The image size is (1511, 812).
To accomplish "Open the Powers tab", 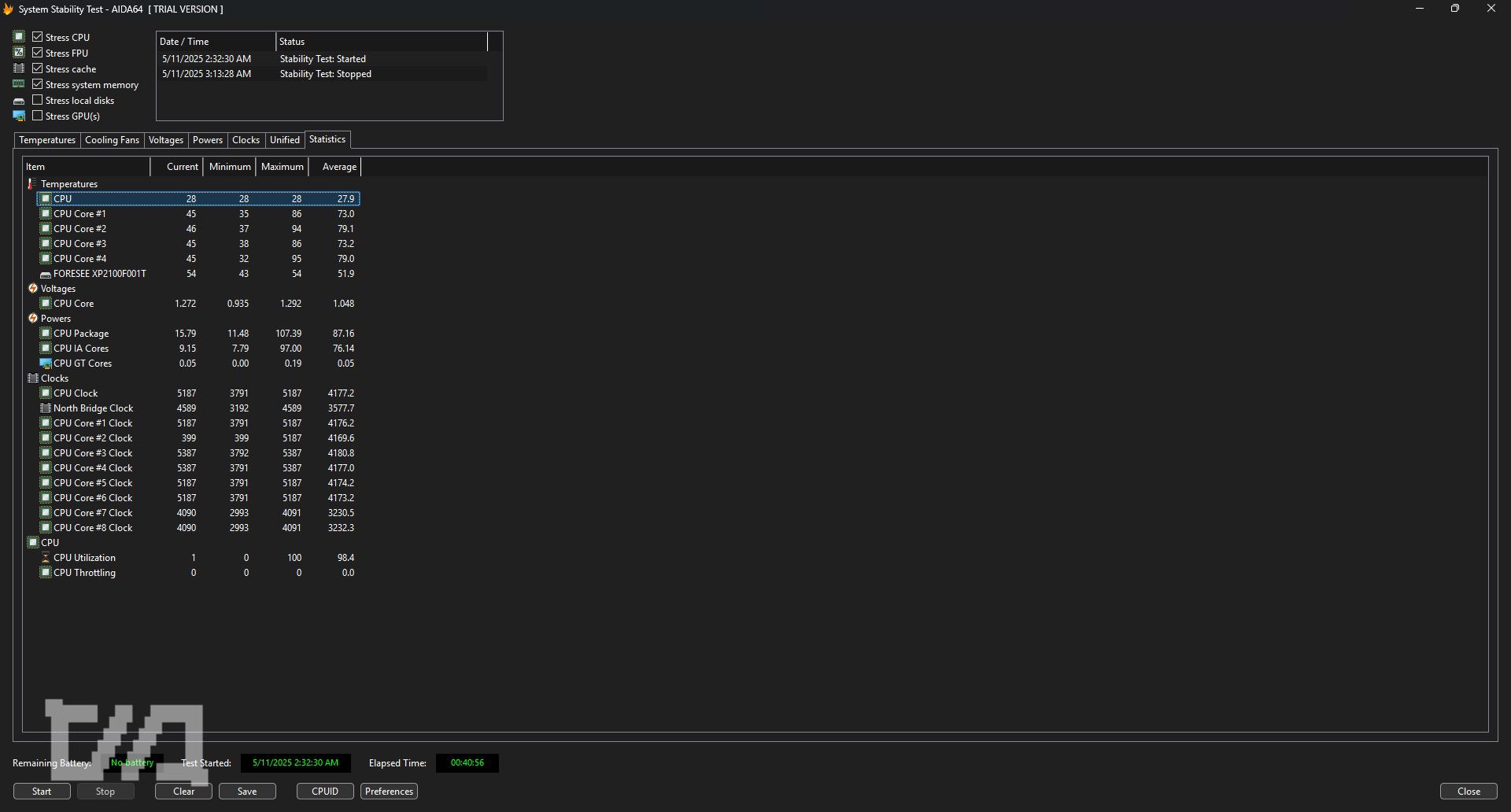I will 208,140.
